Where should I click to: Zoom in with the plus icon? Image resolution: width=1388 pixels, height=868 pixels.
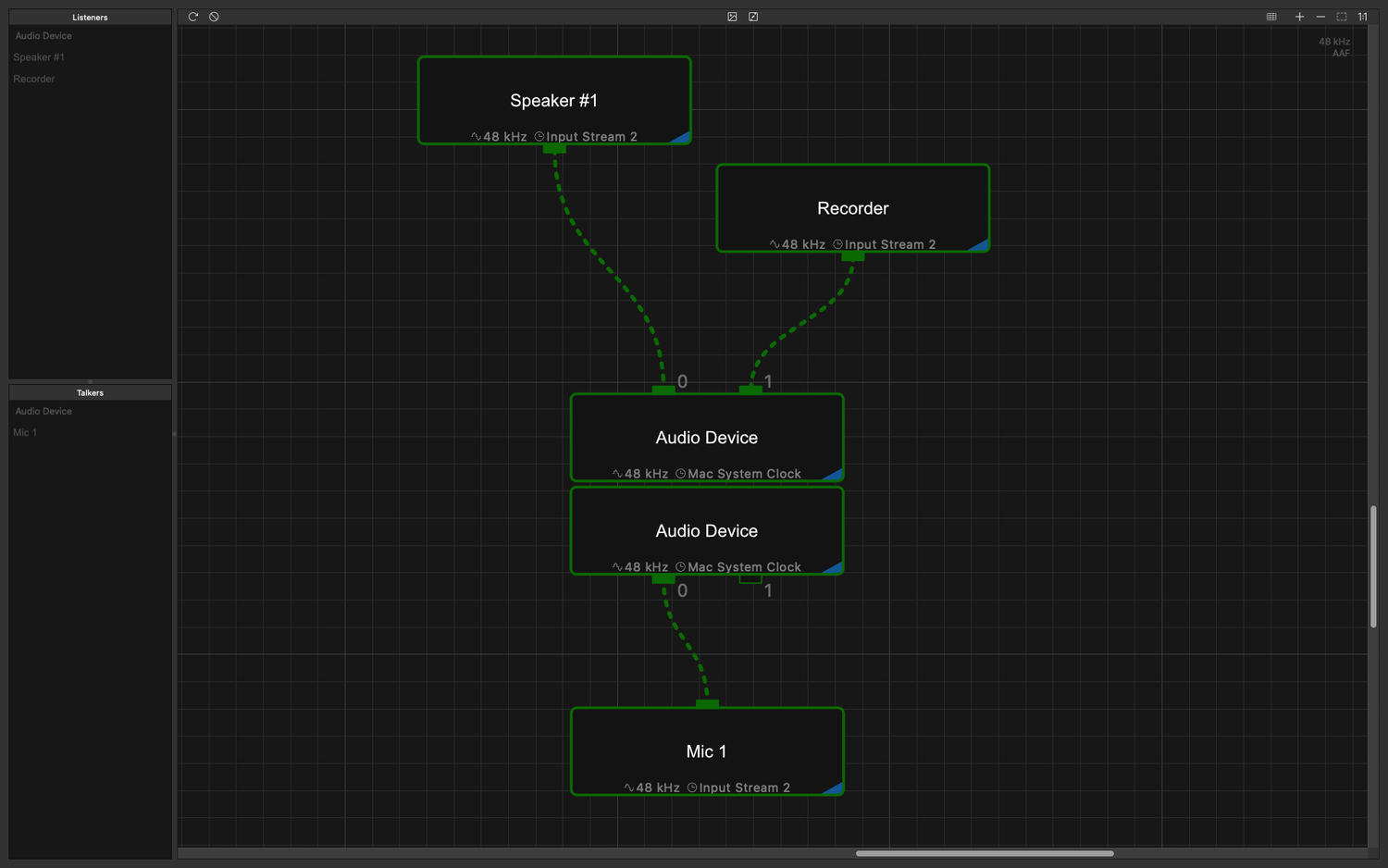click(1299, 17)
